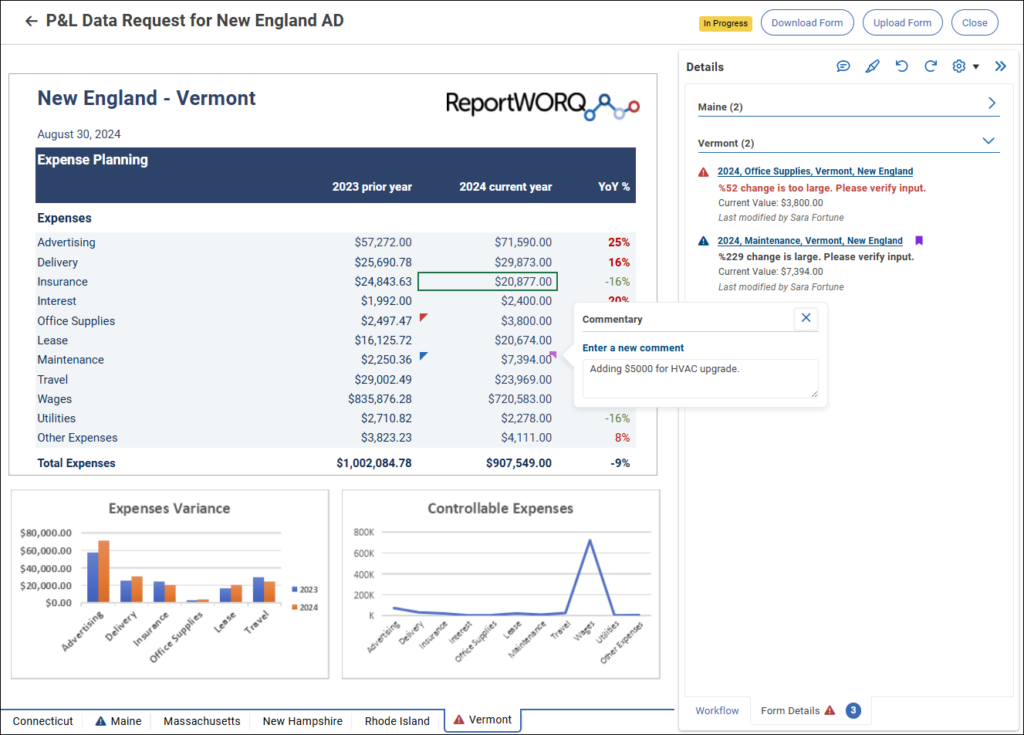This screenshot has height=735, width=1024.
Task: Click the red warning icon beside the Office Supplies alert
Action: point(704,172)
